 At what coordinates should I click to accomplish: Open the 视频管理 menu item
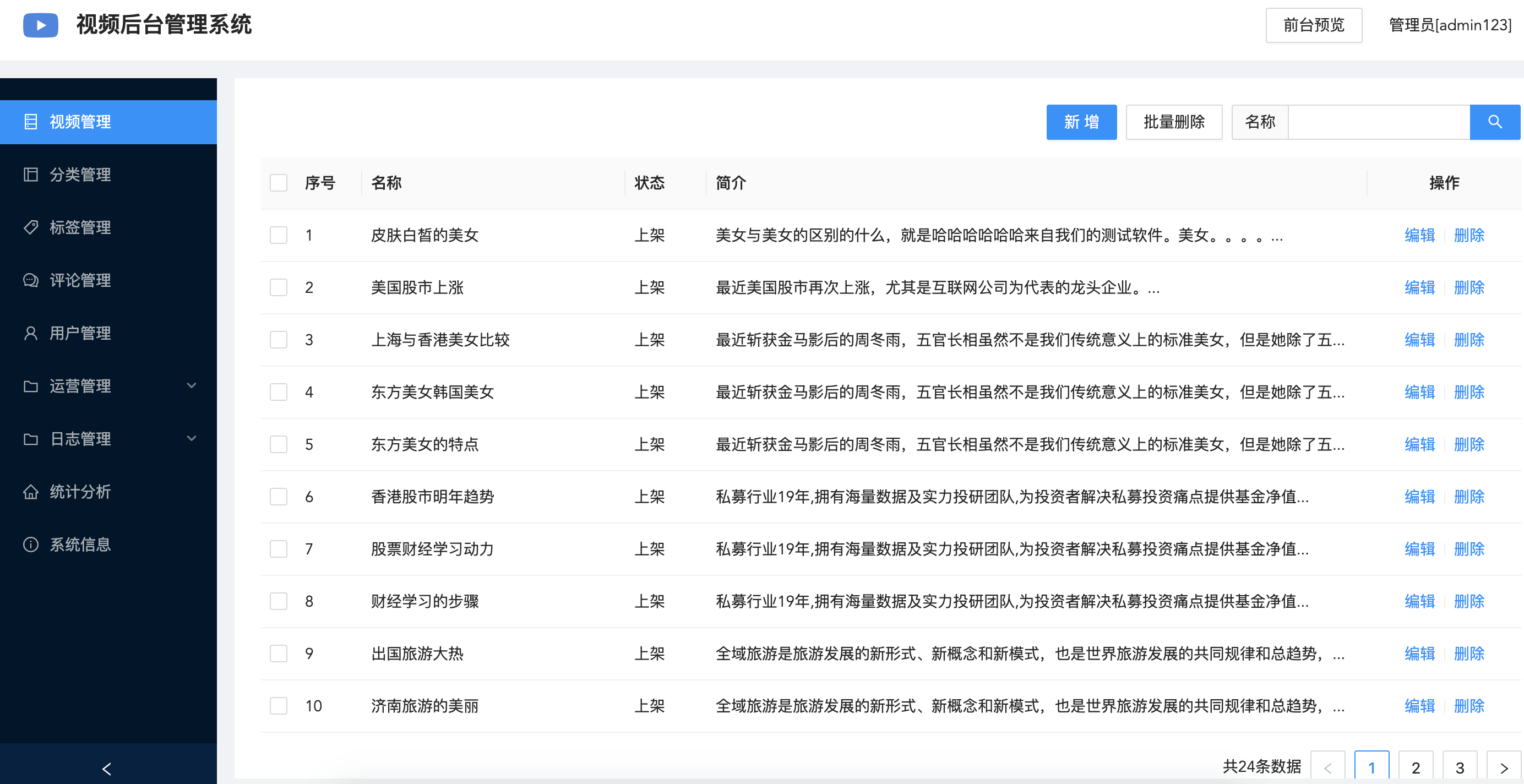tap(80, 122)
